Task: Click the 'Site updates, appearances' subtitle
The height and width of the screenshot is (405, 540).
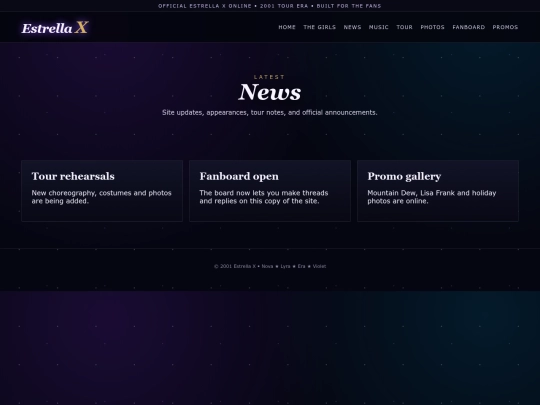Action: 270,113
